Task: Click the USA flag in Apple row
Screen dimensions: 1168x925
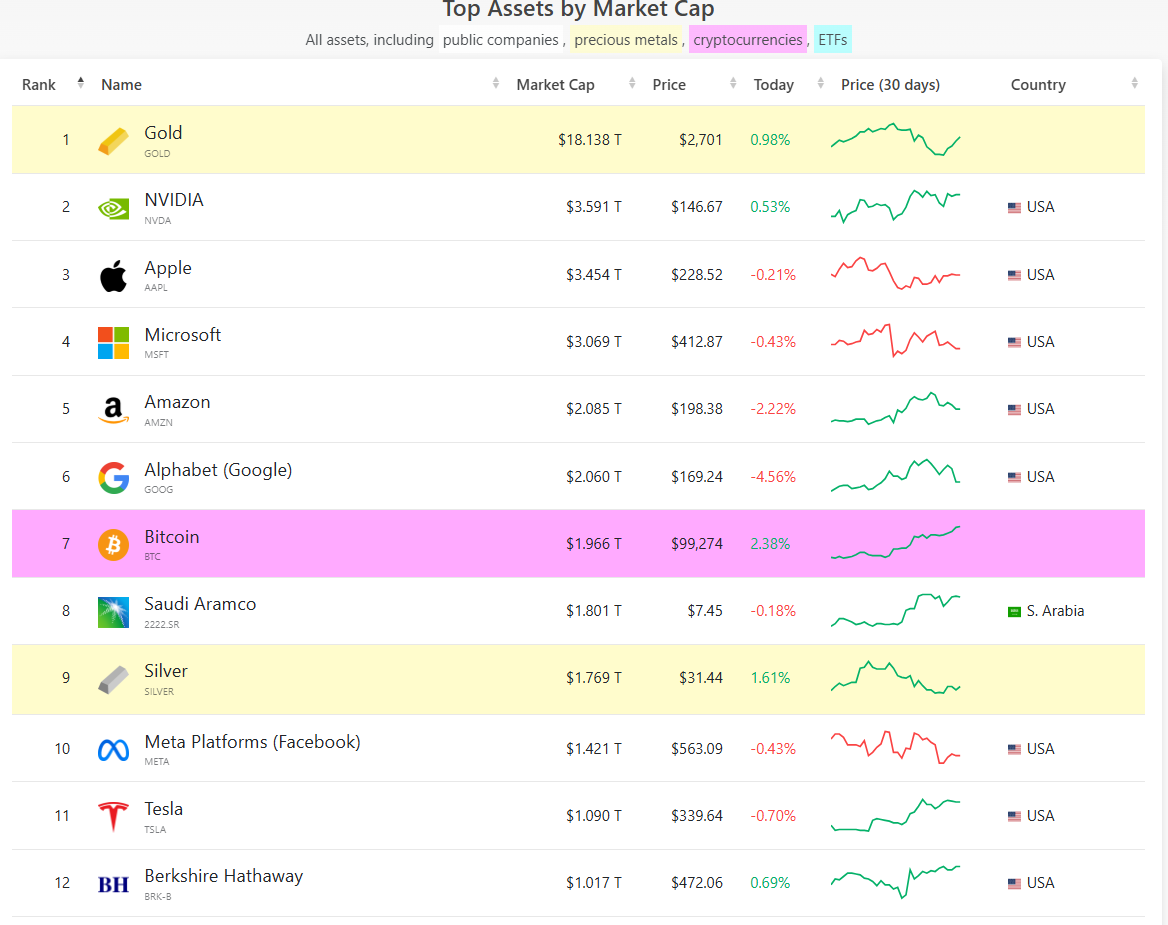Action: [1014, 276]
